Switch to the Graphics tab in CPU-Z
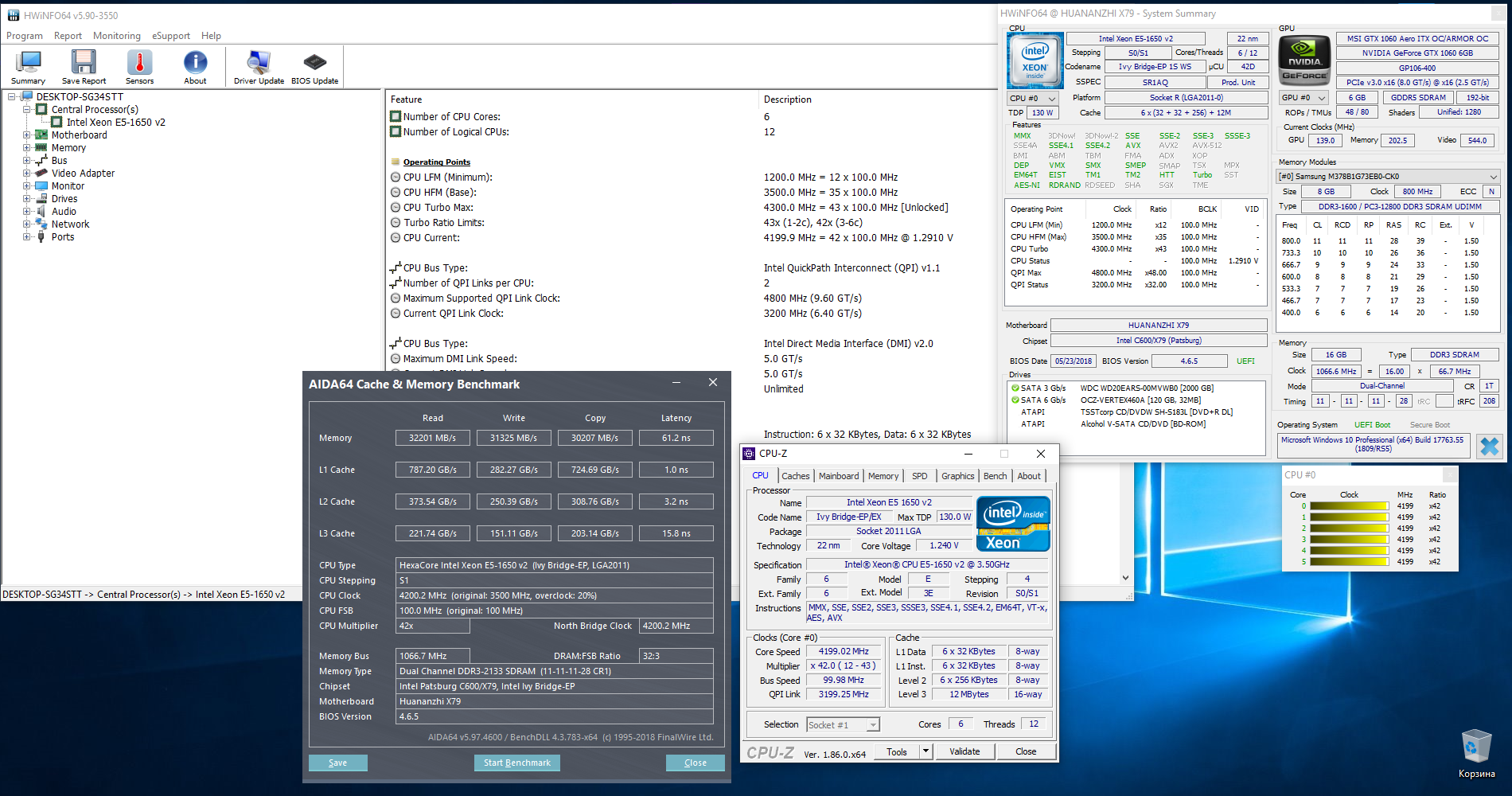The height and width of the screenshot is (796, 1512). point(958,476)
